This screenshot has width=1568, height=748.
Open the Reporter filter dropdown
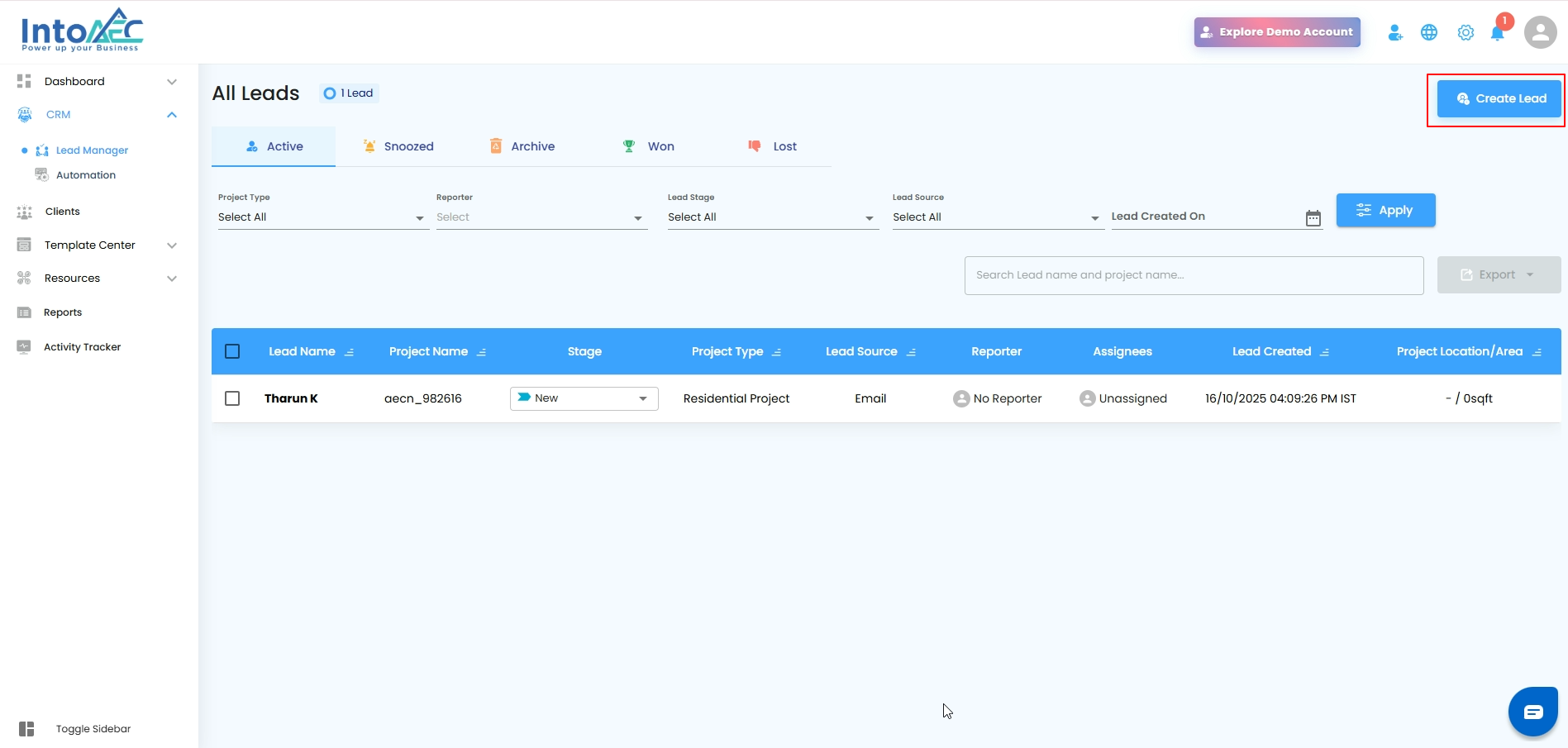tap(541, 217)
